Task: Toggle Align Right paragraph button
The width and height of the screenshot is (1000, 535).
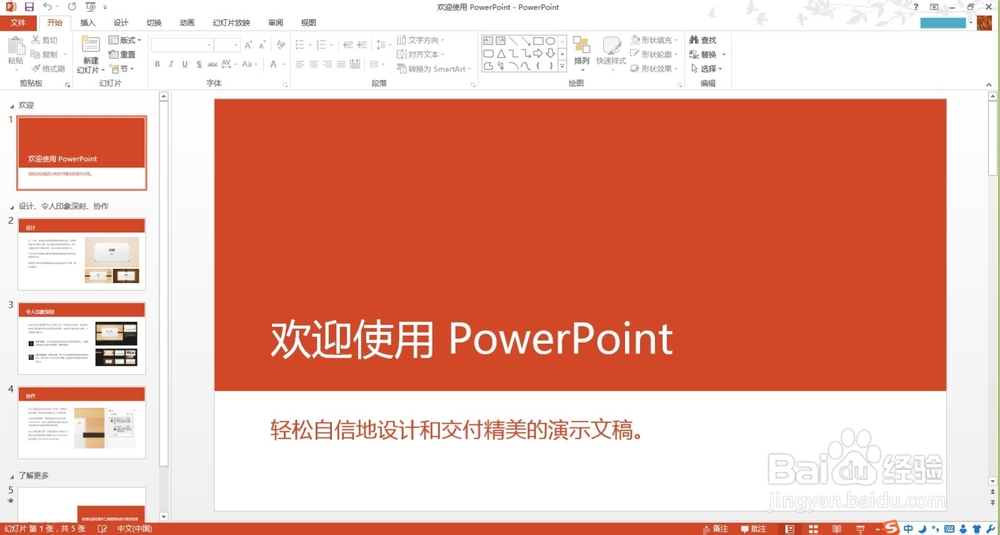Action: [327, 64]
